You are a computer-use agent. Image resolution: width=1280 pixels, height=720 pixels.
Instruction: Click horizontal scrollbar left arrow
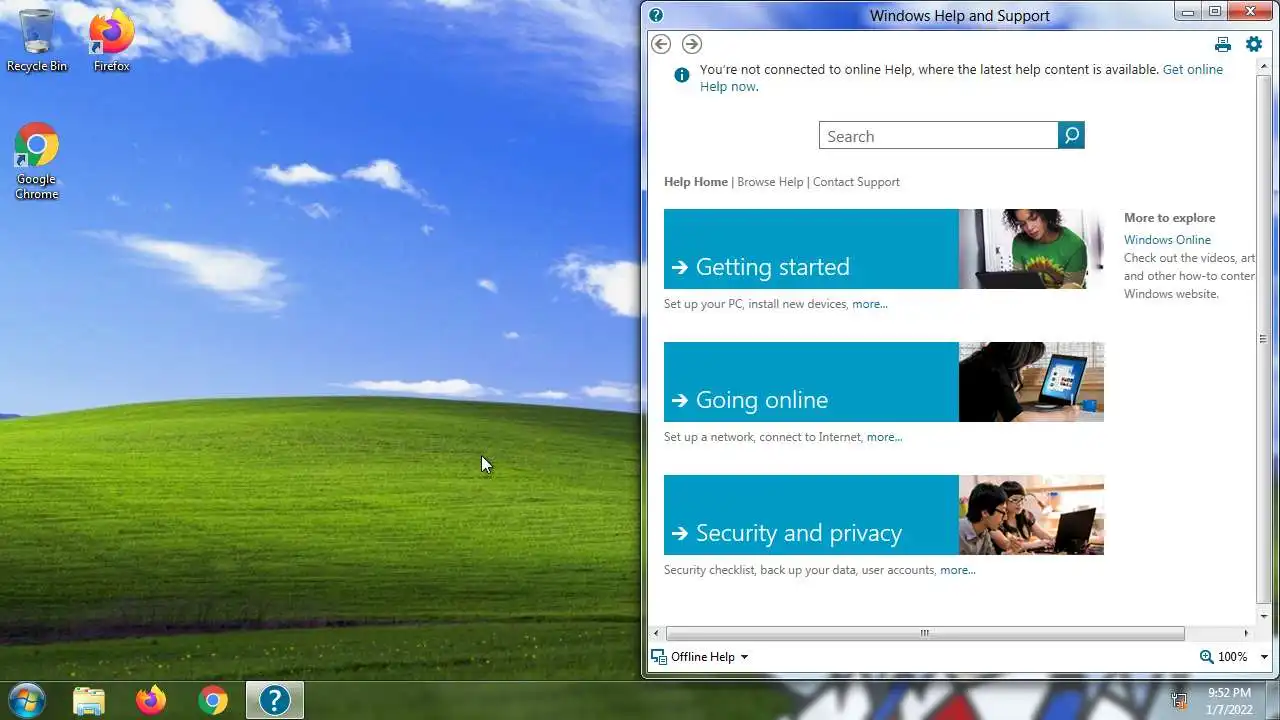pos(656,633)
